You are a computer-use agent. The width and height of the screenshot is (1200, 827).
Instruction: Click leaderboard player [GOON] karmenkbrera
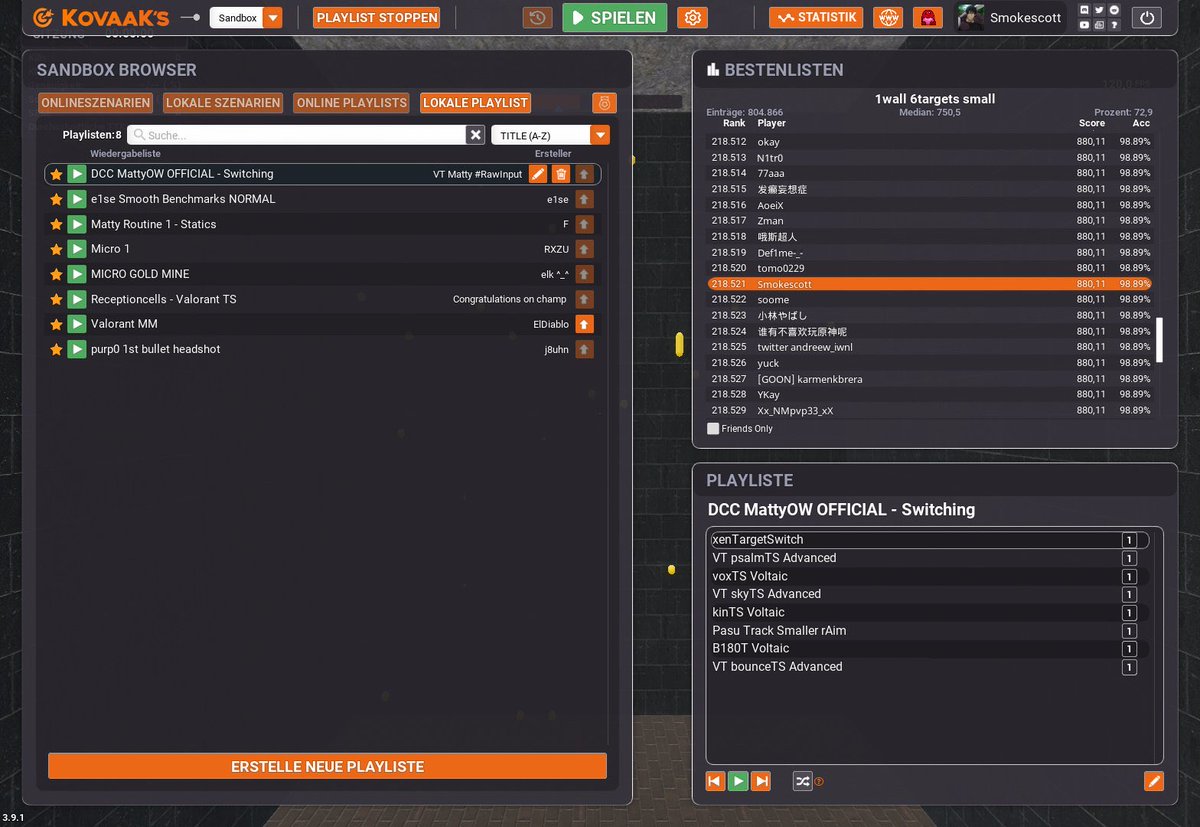[x=809, y=379]
